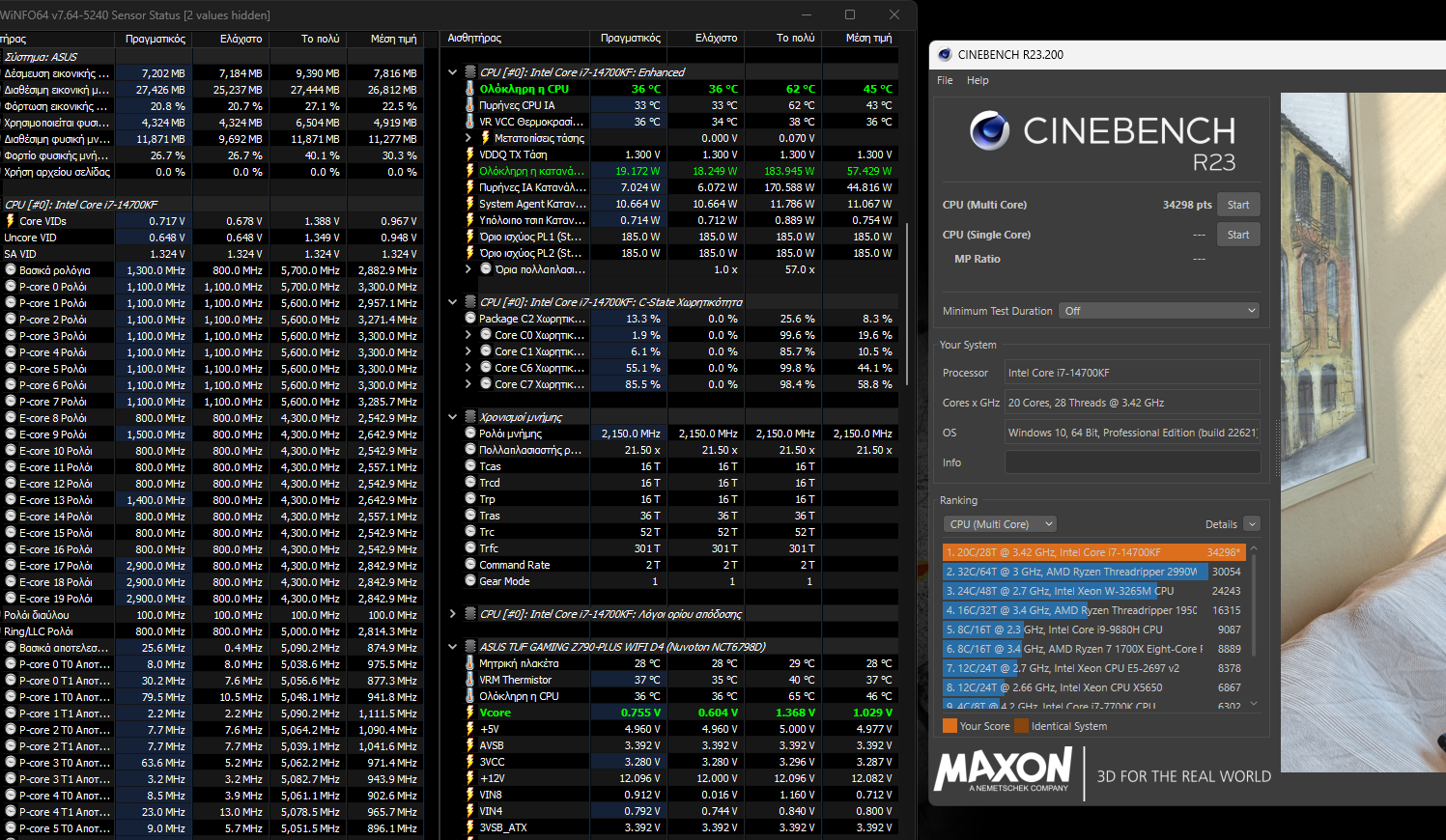Click the Cinebench title bar app icon
The image size is (1446, 840).
(945, 54)
